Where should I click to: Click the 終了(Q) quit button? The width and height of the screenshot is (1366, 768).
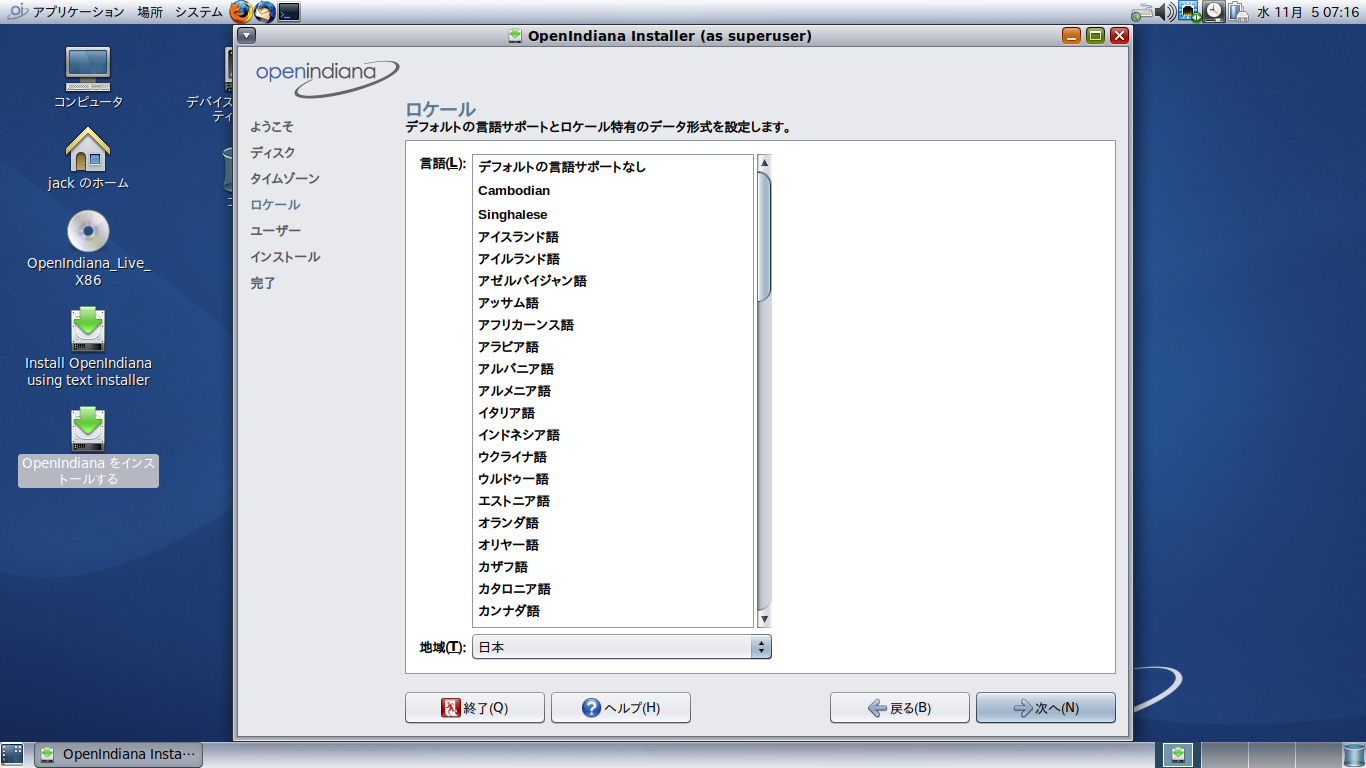475,708
